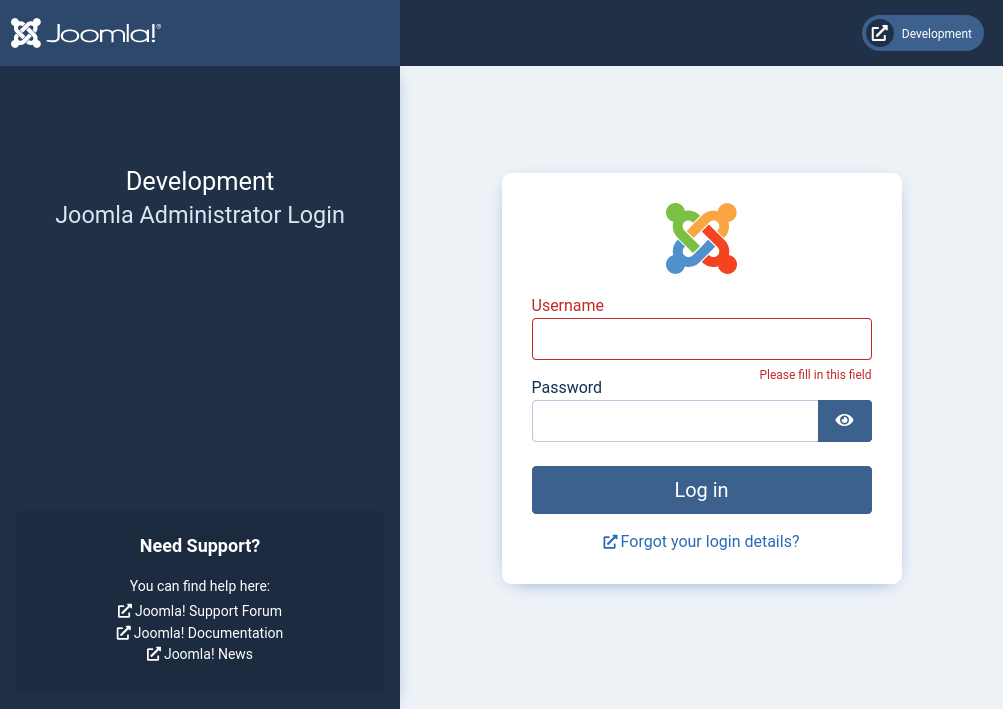Screen dimensions: 1003x709
Task: Click the icon beside Joomla! Support Forum
Action: pos(125,611)
